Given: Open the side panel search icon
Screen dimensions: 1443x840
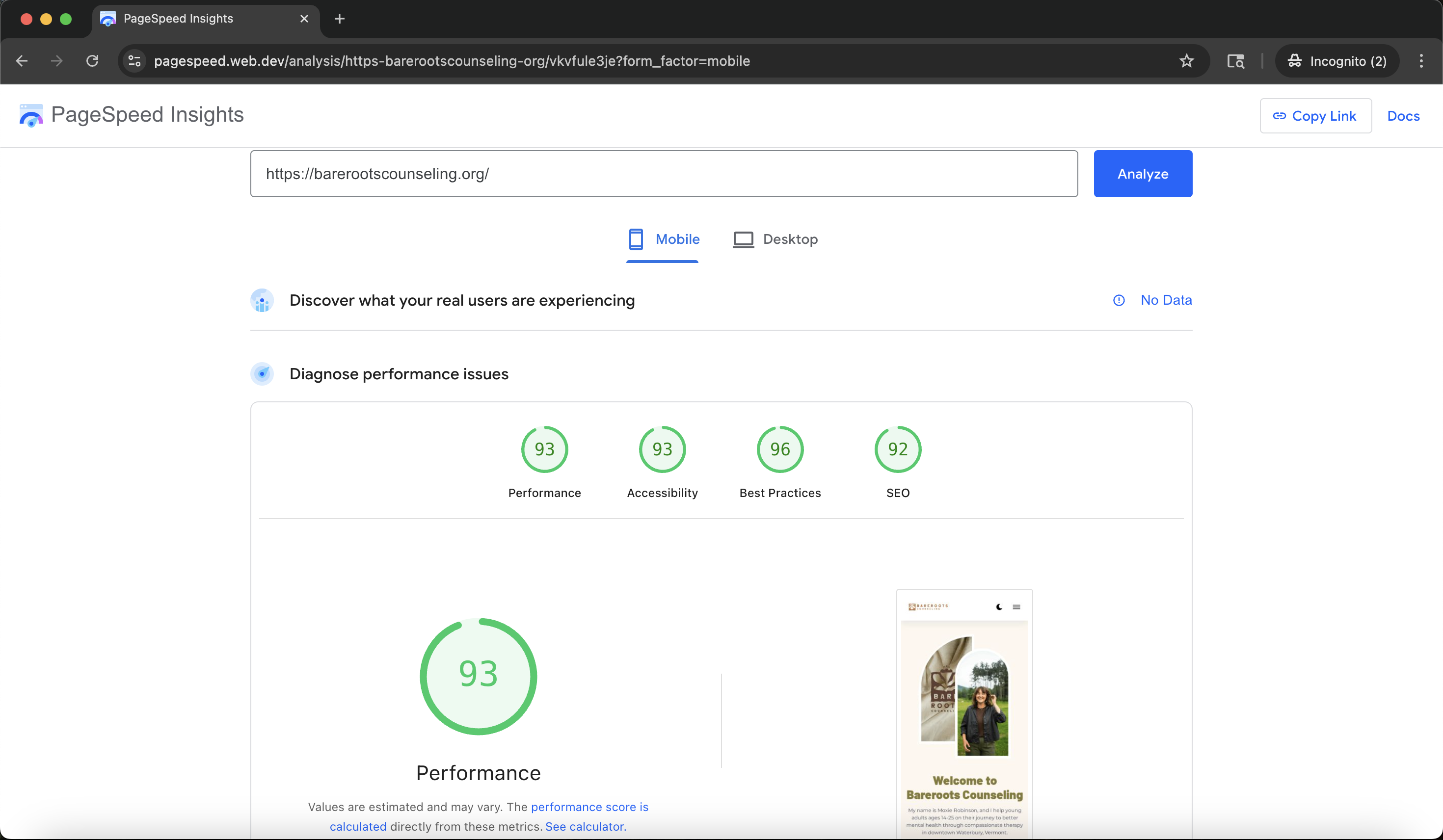Looking at the screenshot, I should [1235, 61].
